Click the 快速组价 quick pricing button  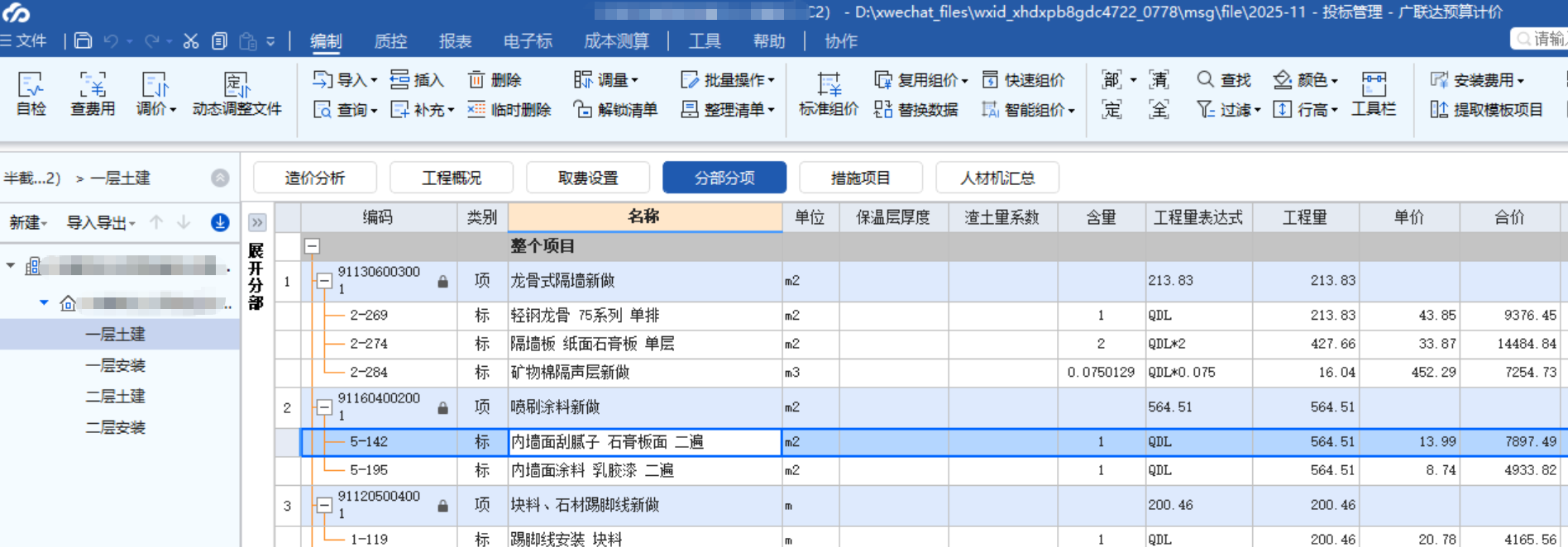pos(1023,79)
